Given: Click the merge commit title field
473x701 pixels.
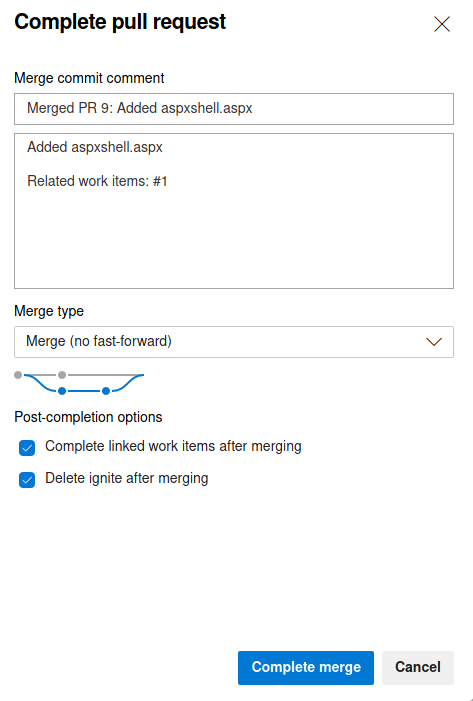Looking at the screenshot, I should [234, 109].
